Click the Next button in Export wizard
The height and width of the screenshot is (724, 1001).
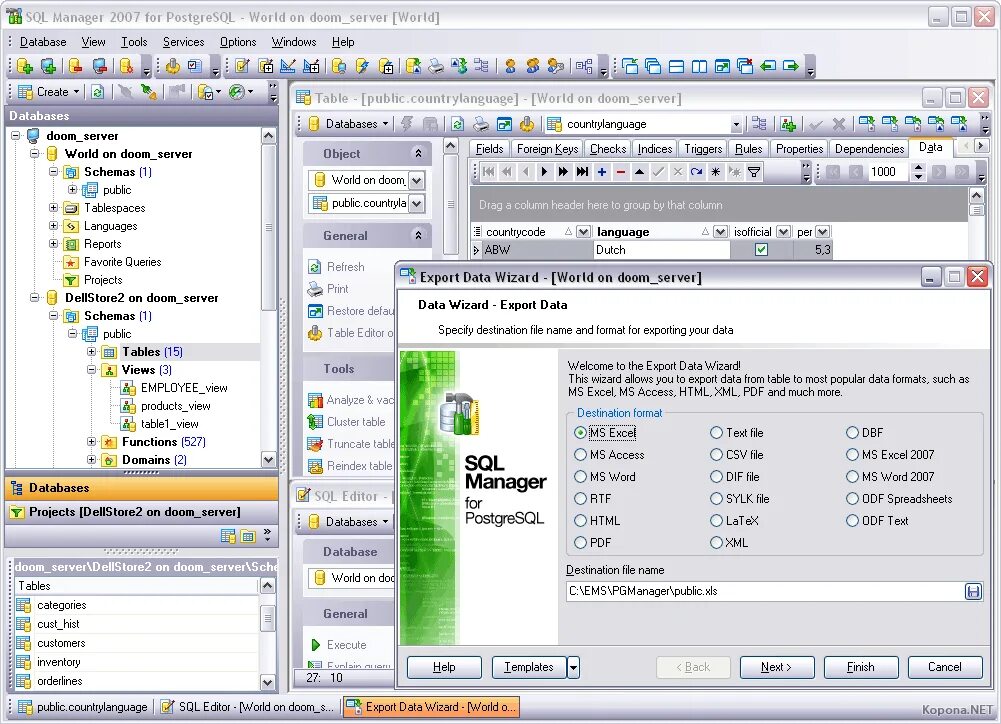[x=777, y=667]
